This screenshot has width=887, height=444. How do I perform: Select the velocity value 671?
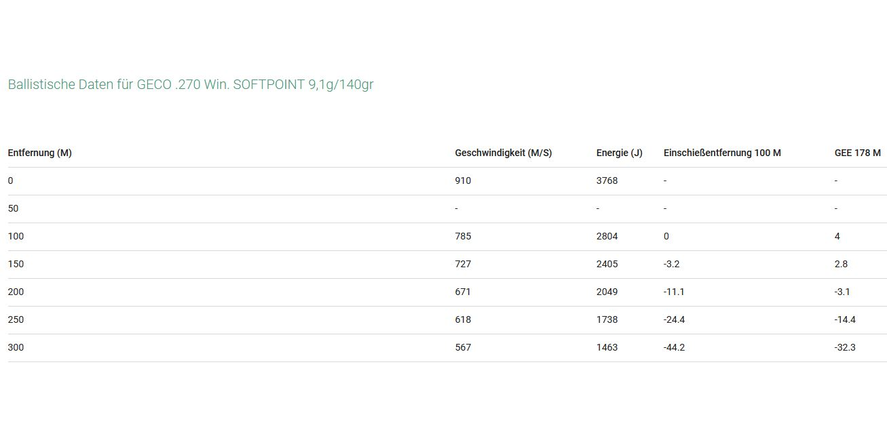[x=463, y=292]
